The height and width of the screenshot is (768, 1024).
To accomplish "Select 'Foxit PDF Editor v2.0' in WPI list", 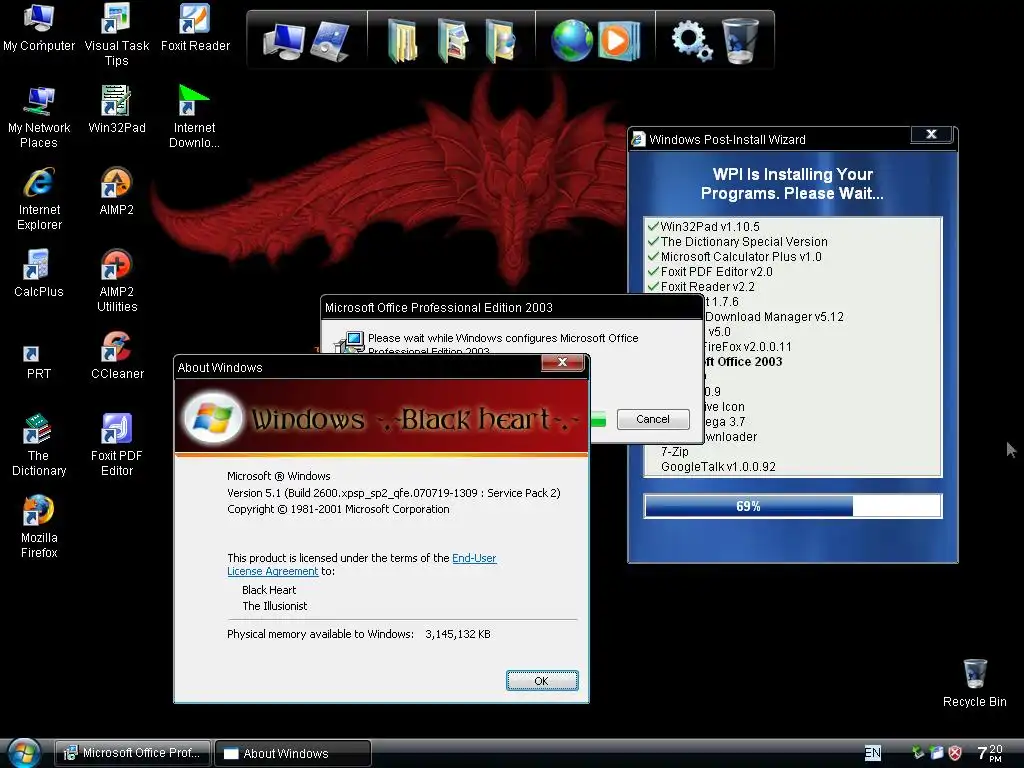I will tap(716, 272).
